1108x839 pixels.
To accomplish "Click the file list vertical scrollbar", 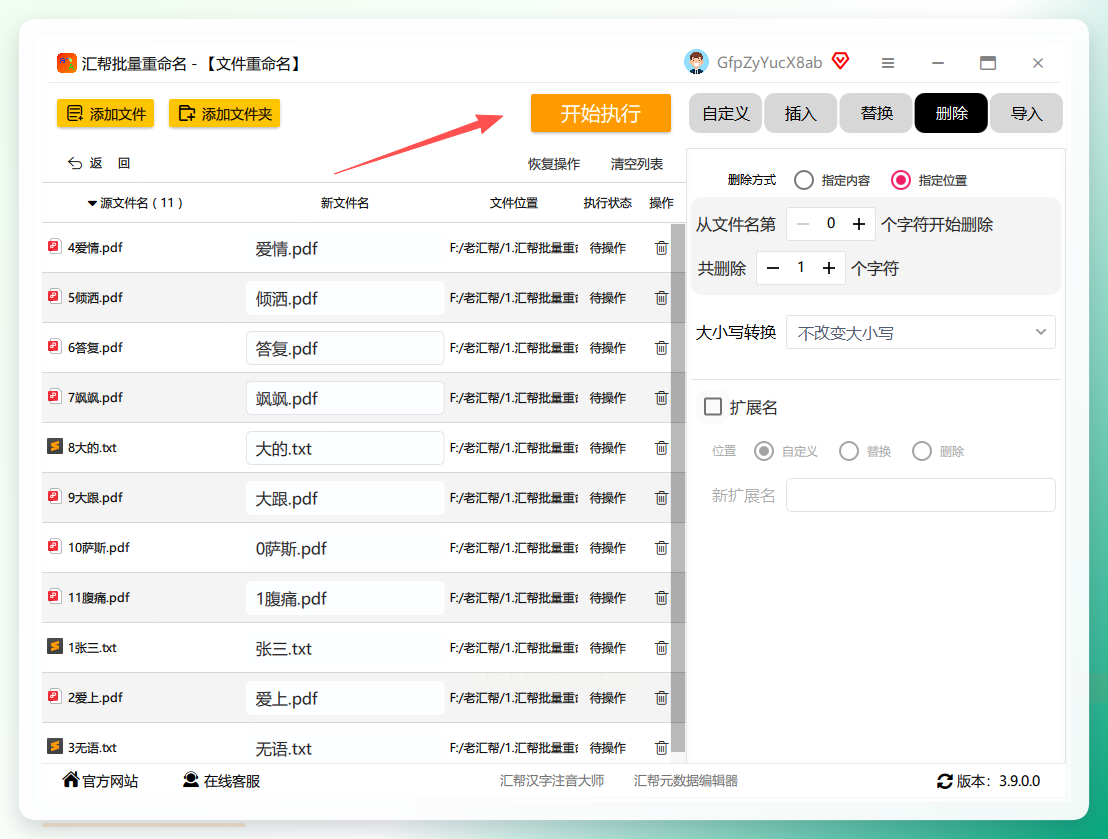I will pyautogui.click(x=678, y=488).
